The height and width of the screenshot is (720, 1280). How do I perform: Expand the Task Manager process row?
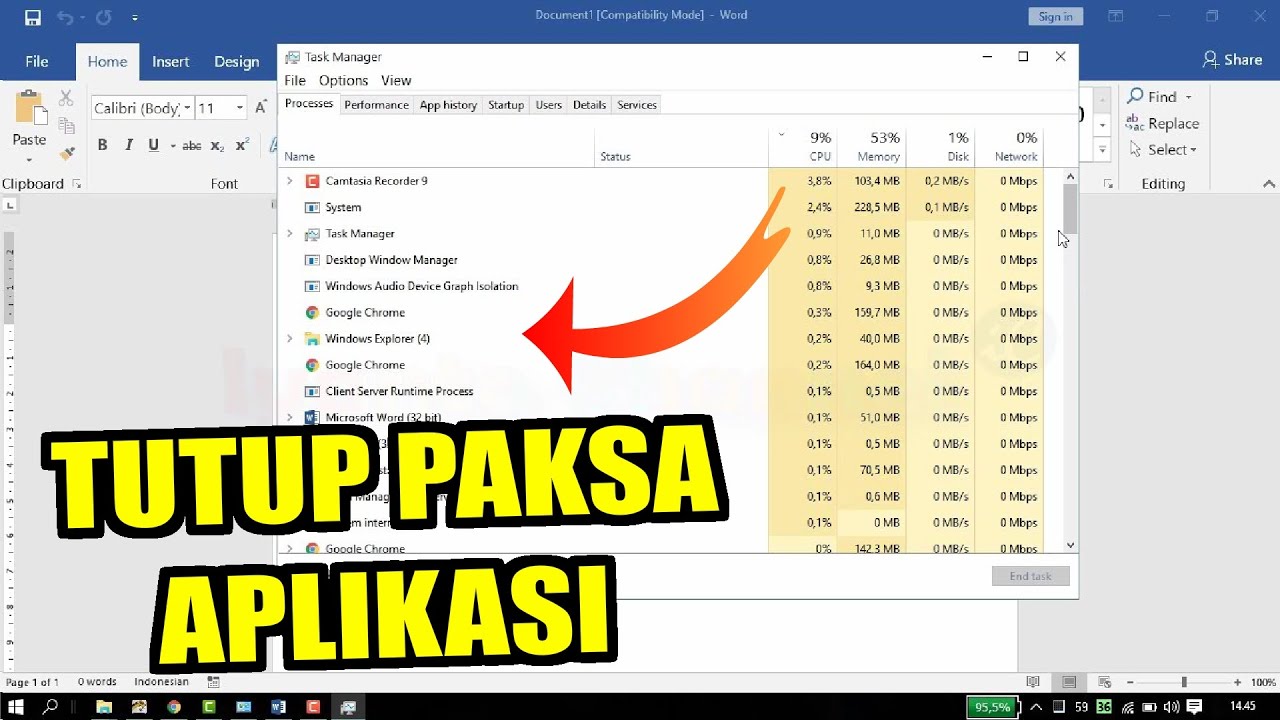click(290, 233)
